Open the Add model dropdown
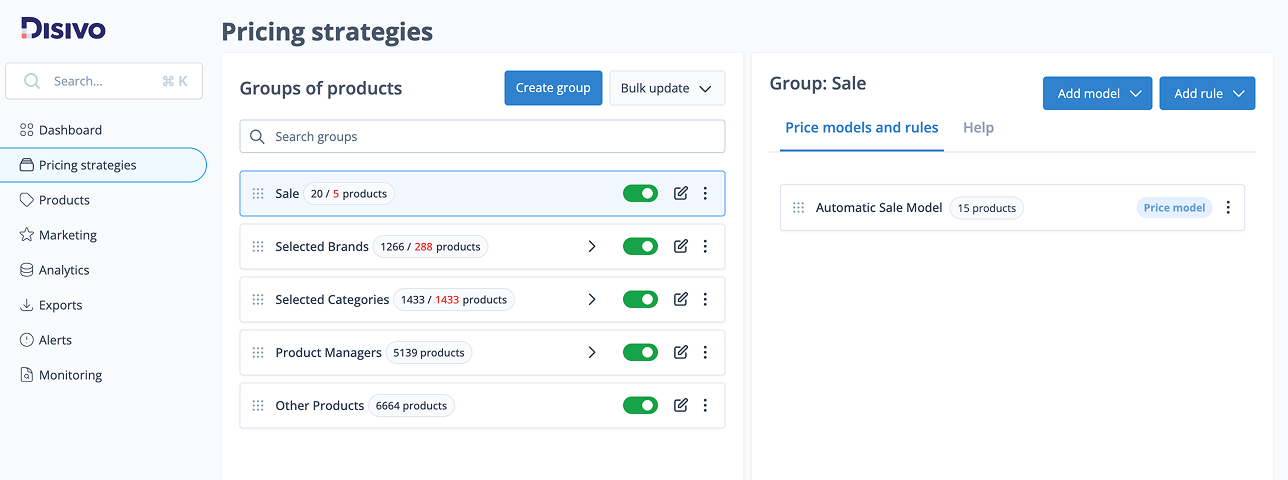This screenshot has height=480, width=1288. 1097,94
